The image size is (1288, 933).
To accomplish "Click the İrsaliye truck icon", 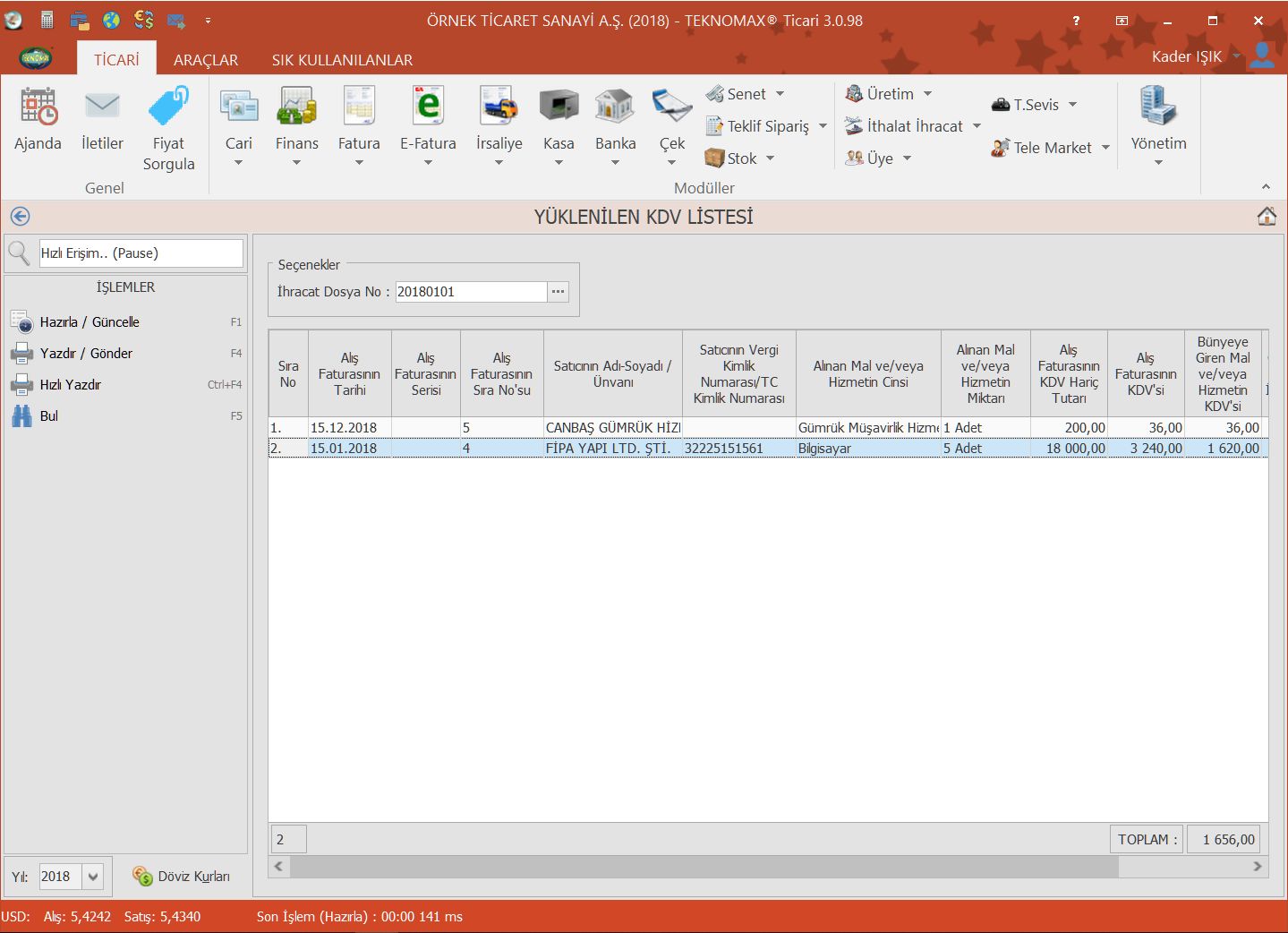I will tap(499, 107).
